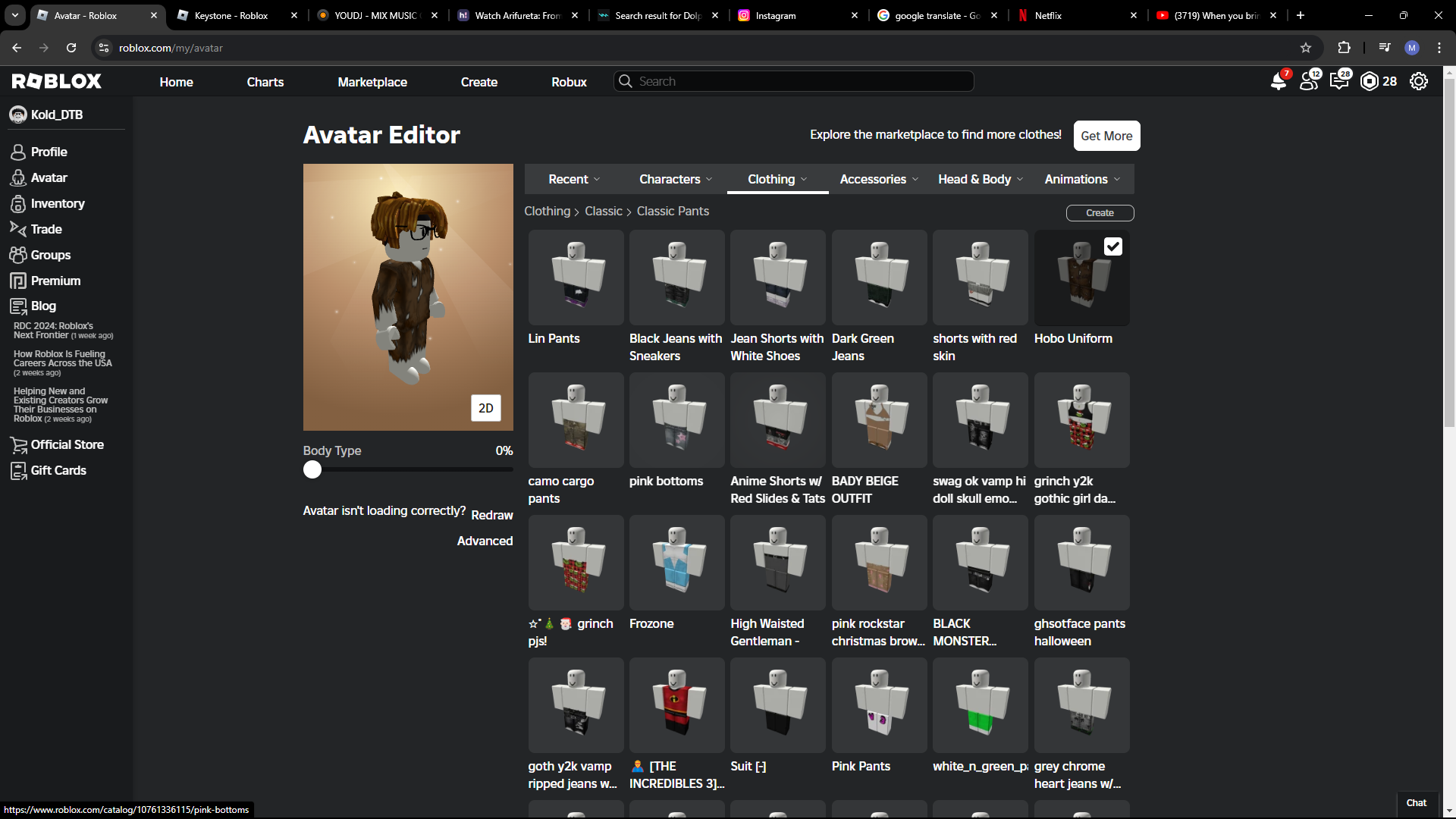Click the 3D avatar preview
This screenshot has width=1456, height=819.
tap(408, 297)
